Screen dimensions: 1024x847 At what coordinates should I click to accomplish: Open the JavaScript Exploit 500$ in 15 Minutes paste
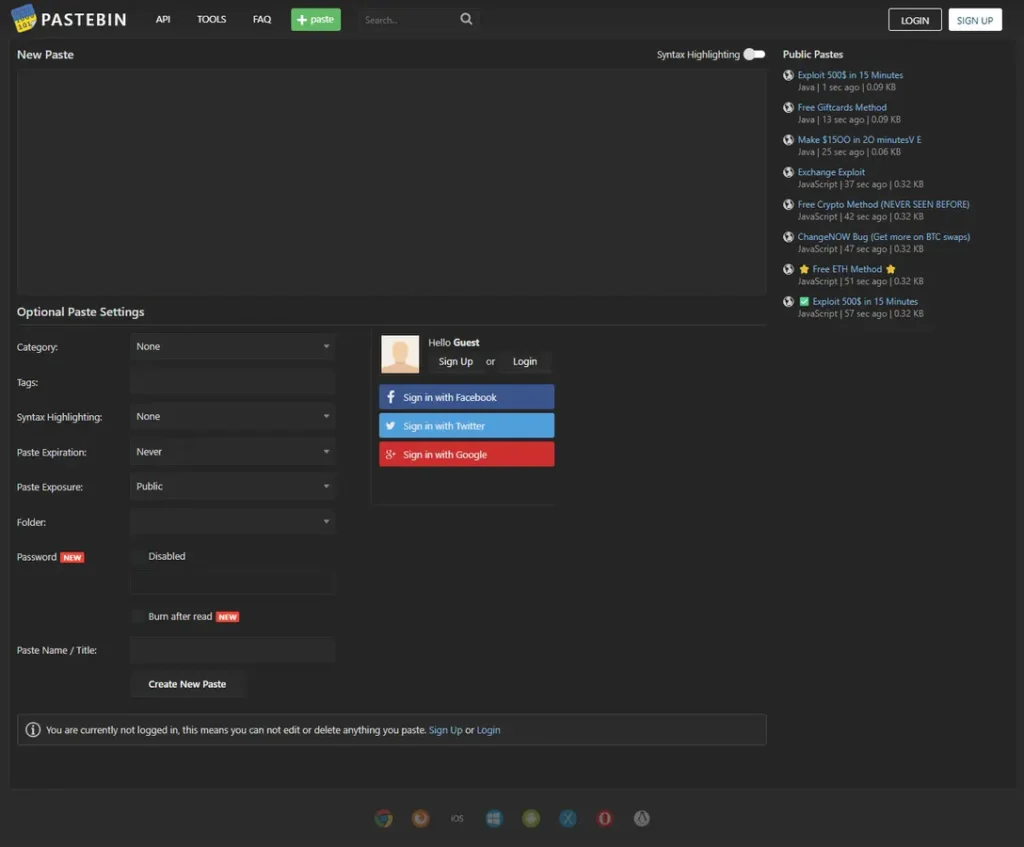pos(865,301)
